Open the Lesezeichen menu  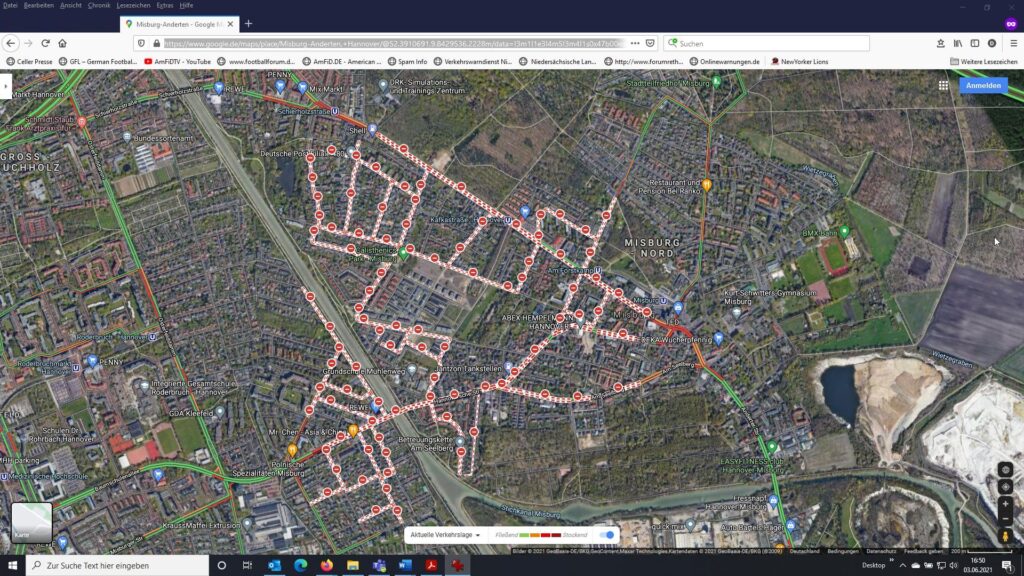133,5
